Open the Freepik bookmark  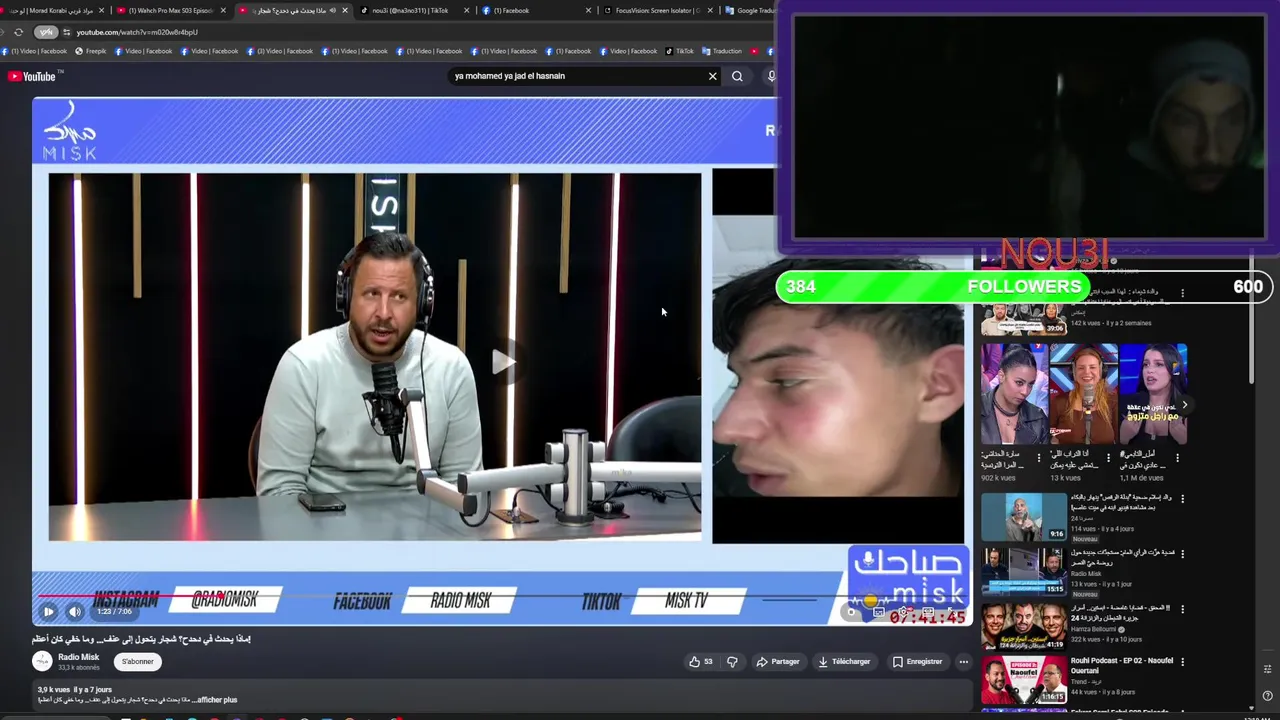point(90,51)
